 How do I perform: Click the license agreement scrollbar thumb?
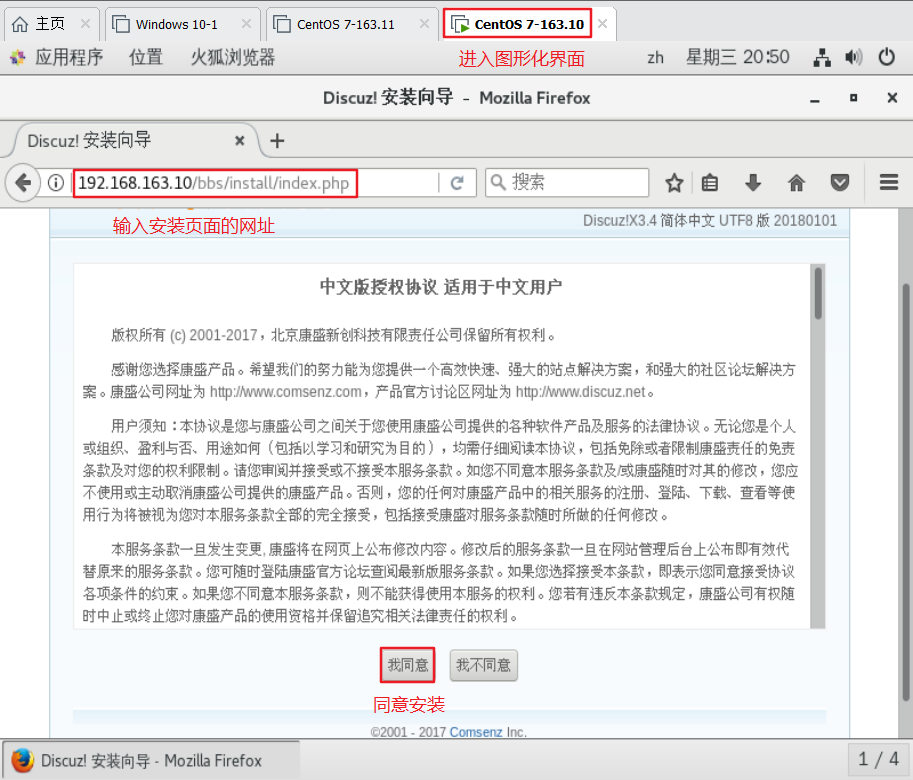(x=818, y=293)
